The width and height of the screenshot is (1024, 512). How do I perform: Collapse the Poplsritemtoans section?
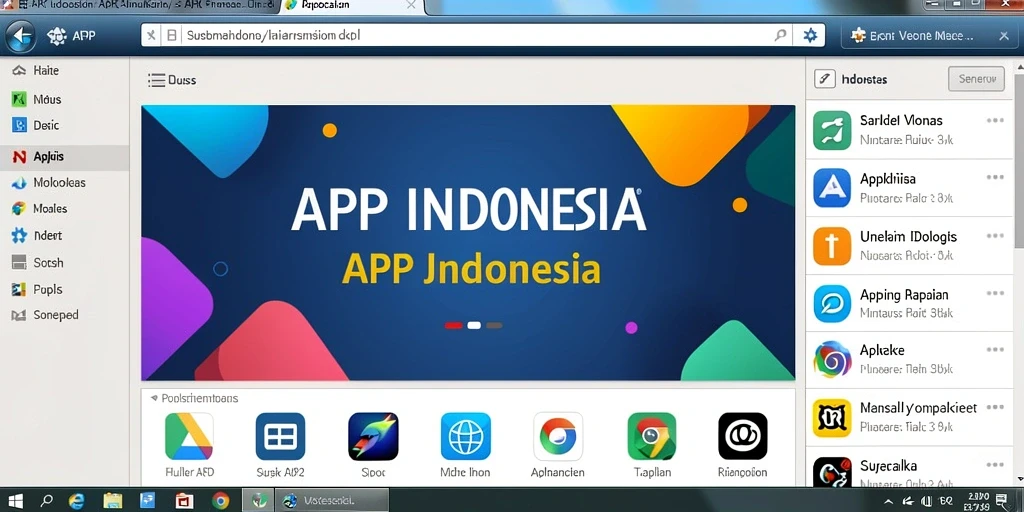pyautogui.click(x=154, y=398)
